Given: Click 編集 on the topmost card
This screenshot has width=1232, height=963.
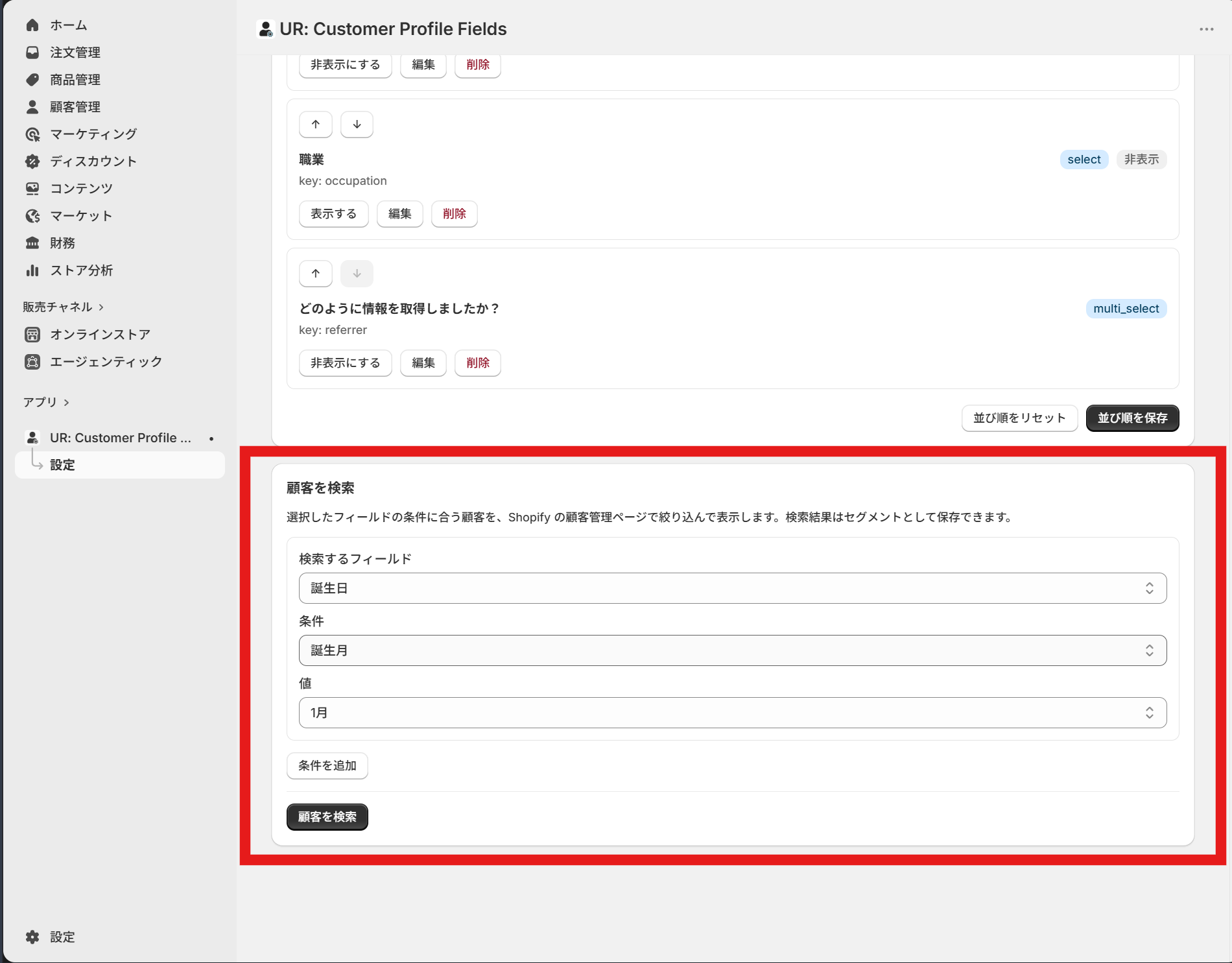Looking at the screenshot, I should tap(423, 65).
